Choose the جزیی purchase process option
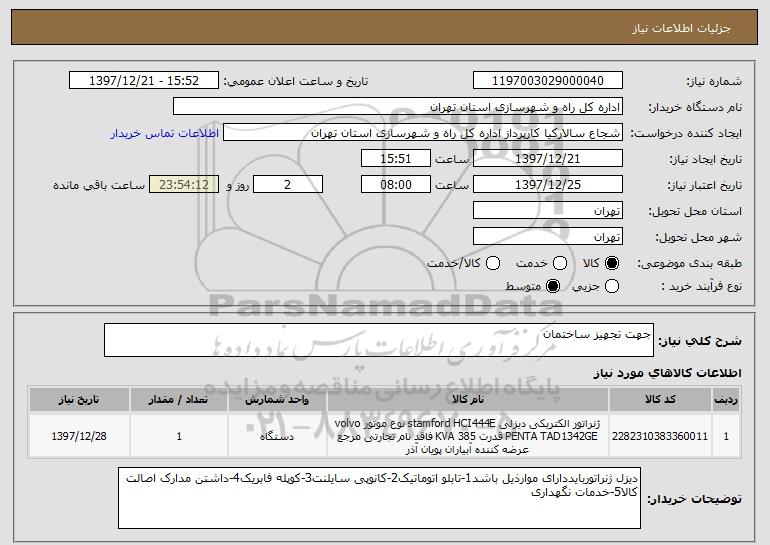This screenshot has width=770, height=545. click(612, 286)
